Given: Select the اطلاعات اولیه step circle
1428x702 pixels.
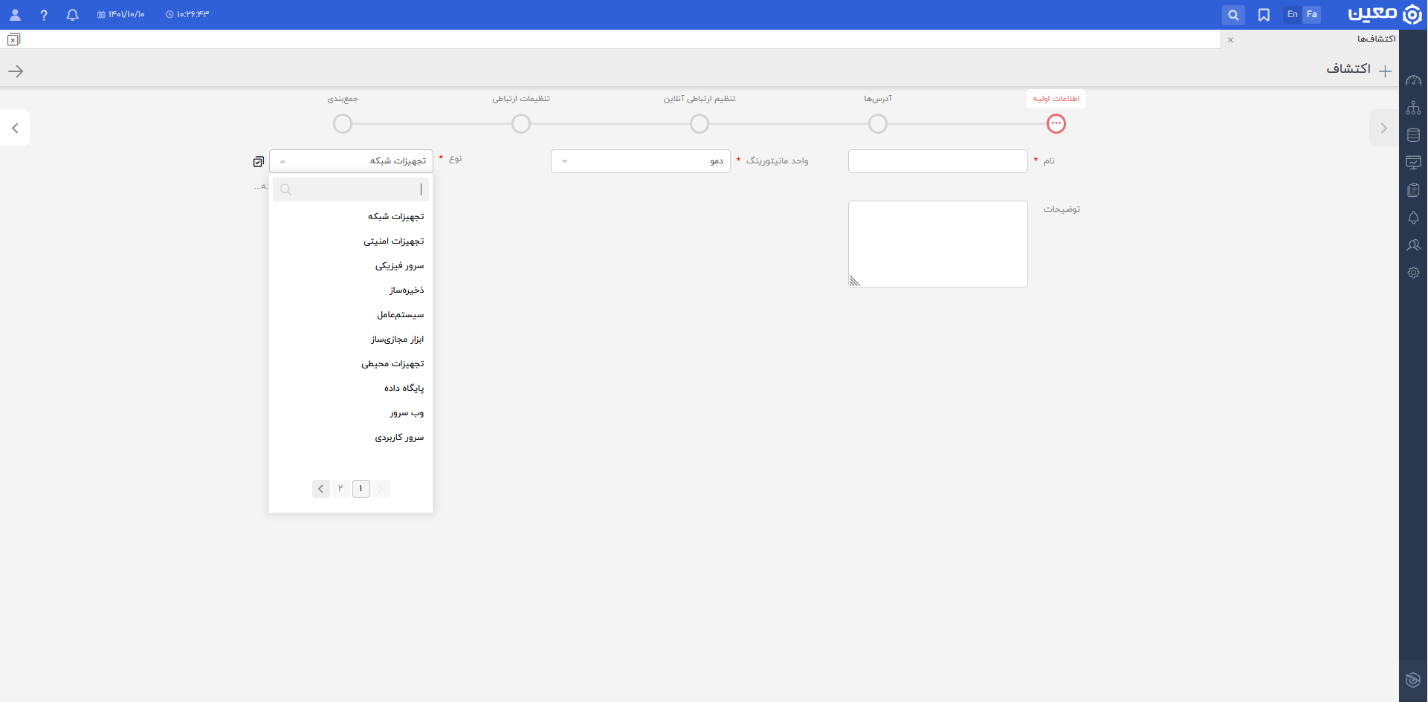Looking at the screenshot, I should (1056, 124).
